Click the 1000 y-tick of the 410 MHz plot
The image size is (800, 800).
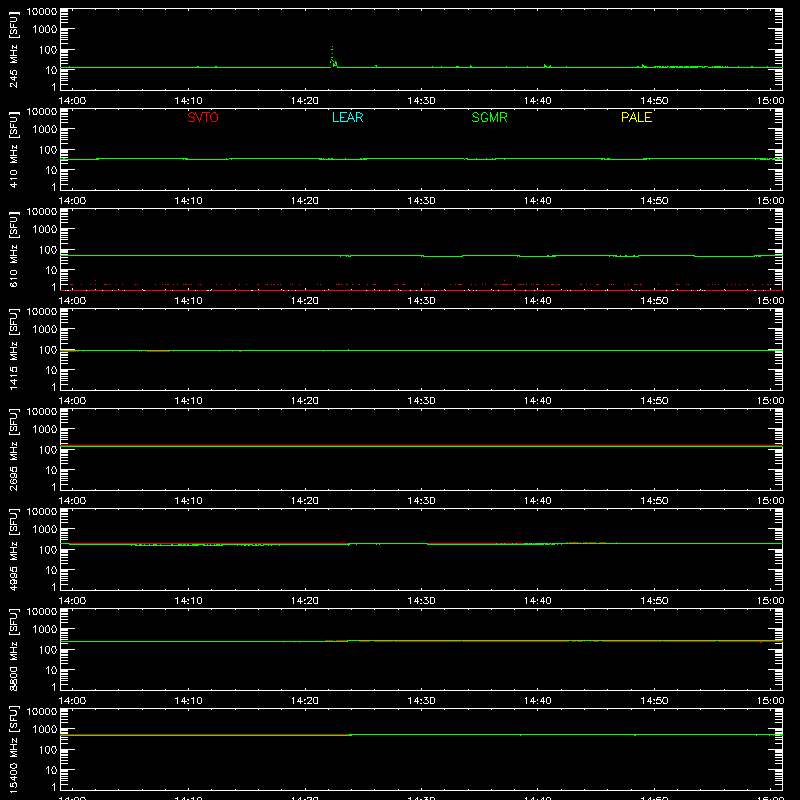click(x=45, y=130)
